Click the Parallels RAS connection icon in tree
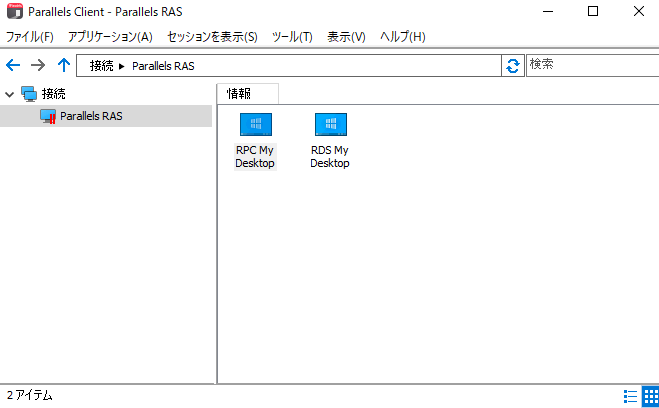This screenshot has width=659, height=408. [x=48, y=116]
